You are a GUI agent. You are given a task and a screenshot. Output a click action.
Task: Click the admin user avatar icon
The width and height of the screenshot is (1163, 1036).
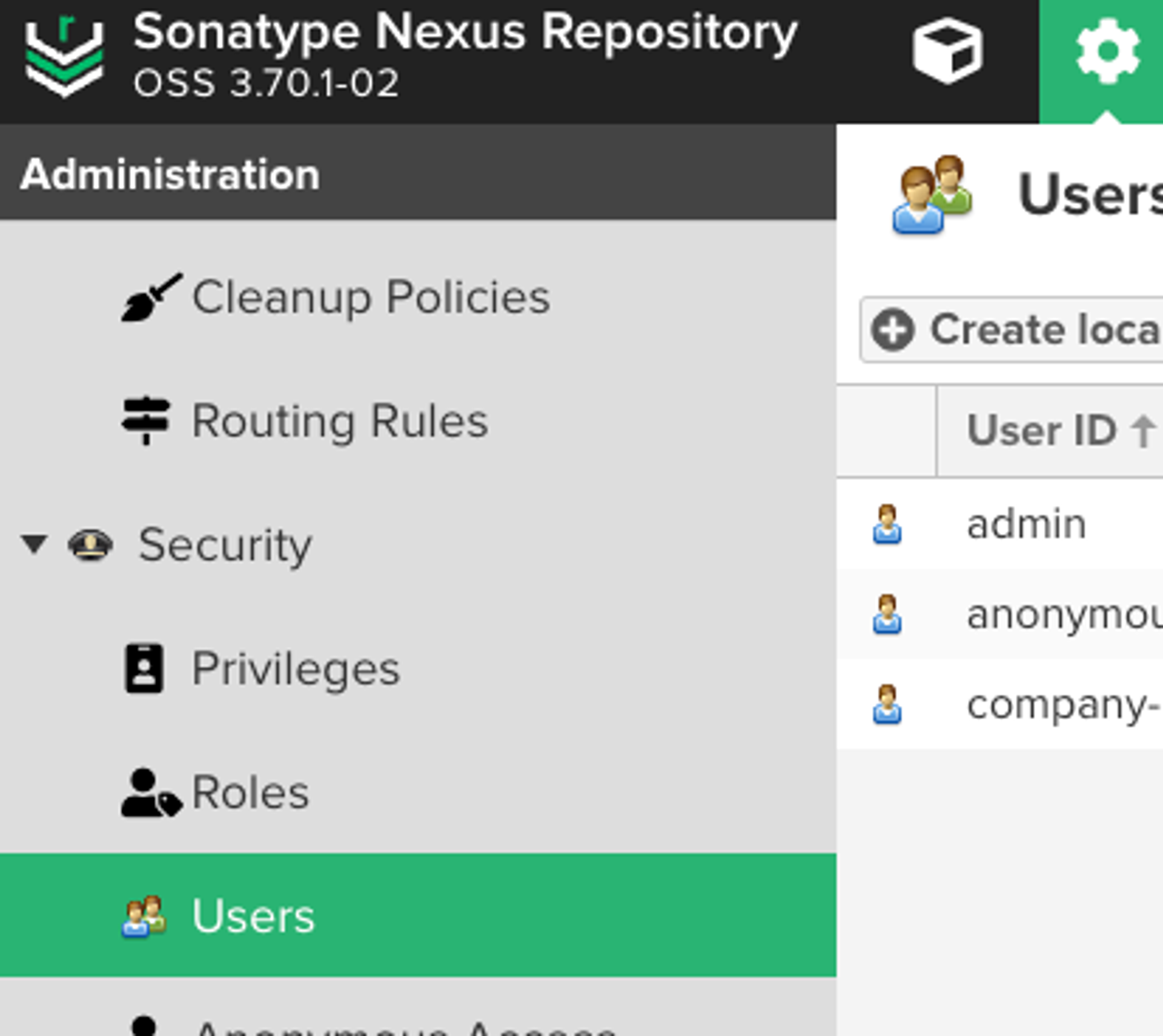[x=887, y=524]
